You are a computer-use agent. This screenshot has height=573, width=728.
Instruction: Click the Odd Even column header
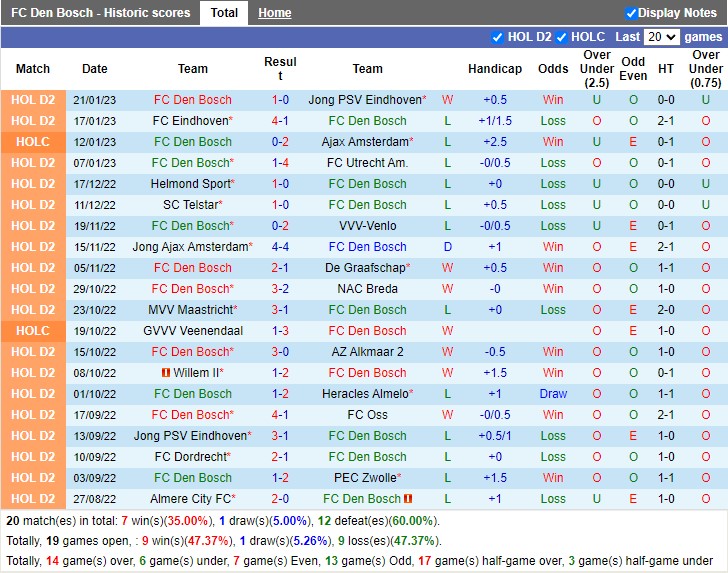pyautogui.click(x=633, y=69)
